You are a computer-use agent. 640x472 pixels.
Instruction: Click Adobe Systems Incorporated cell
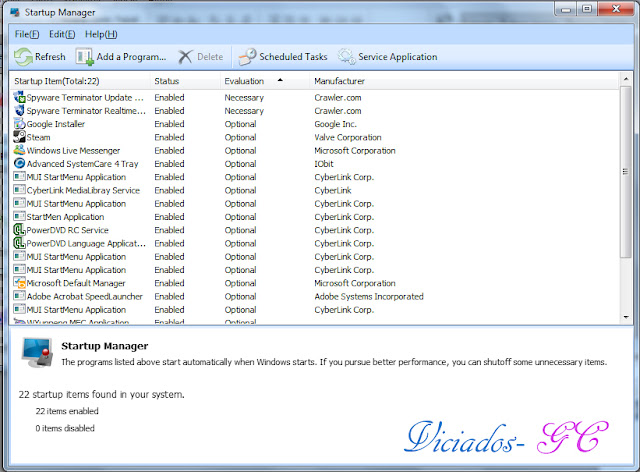coord(369,296)
